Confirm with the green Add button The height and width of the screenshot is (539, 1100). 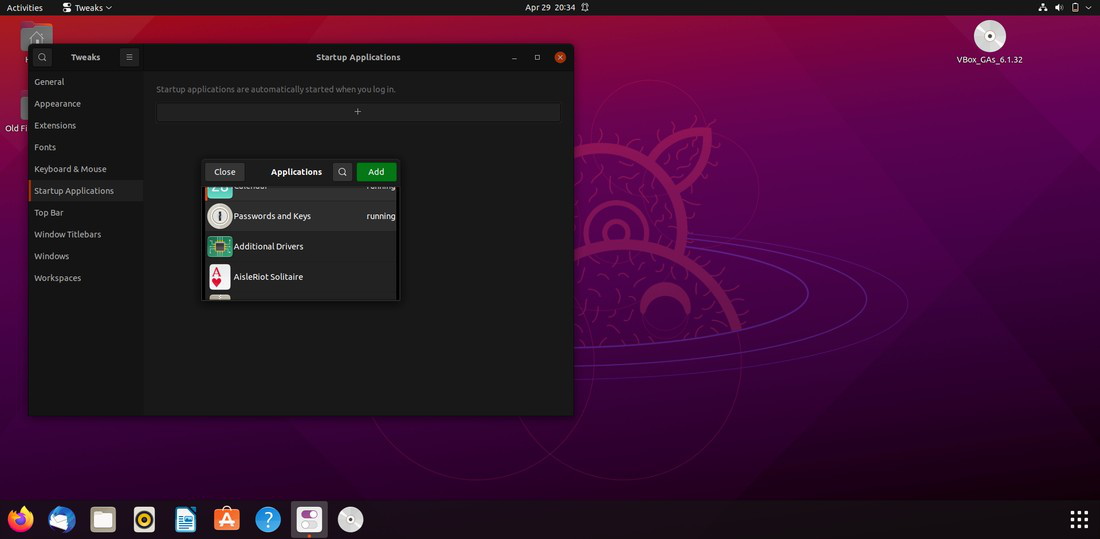pyautogui.click(x=376, y=172)
